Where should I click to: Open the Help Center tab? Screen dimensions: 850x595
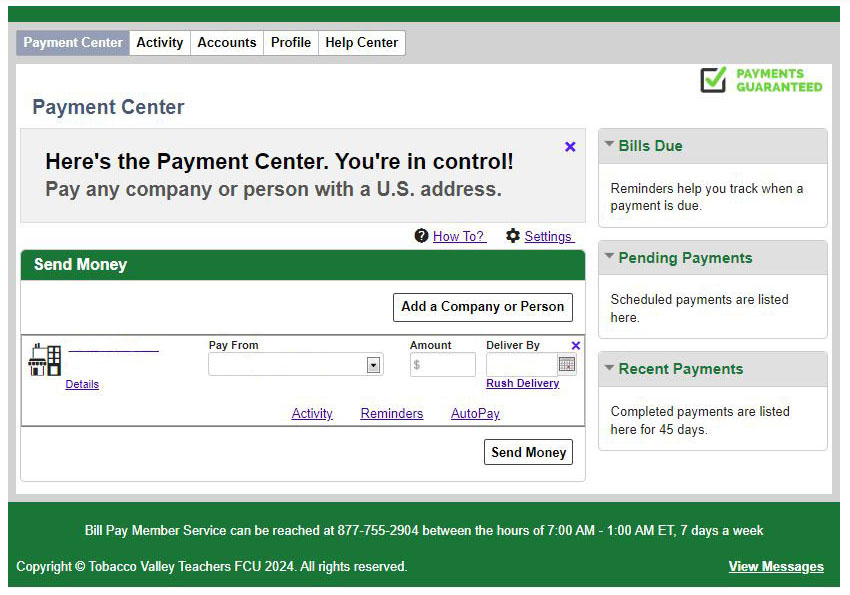pos(361,42)
